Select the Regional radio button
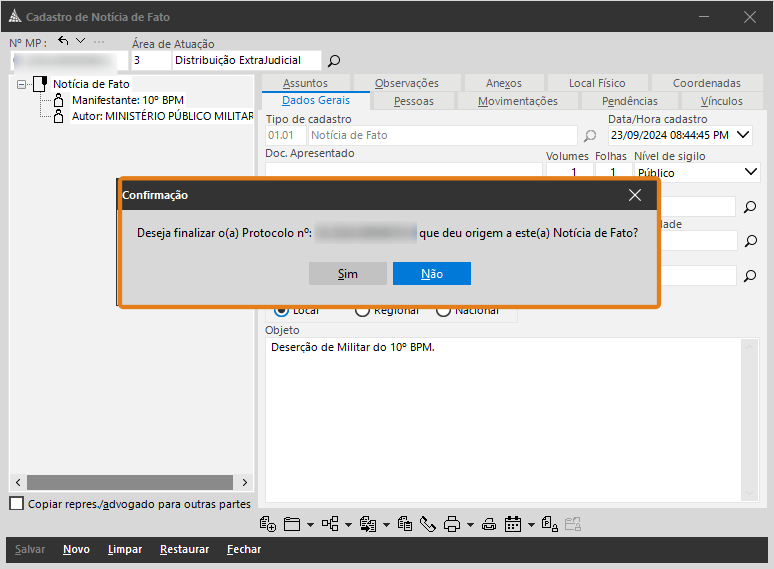This screenshot has width=774, height=569. [362, 311]
